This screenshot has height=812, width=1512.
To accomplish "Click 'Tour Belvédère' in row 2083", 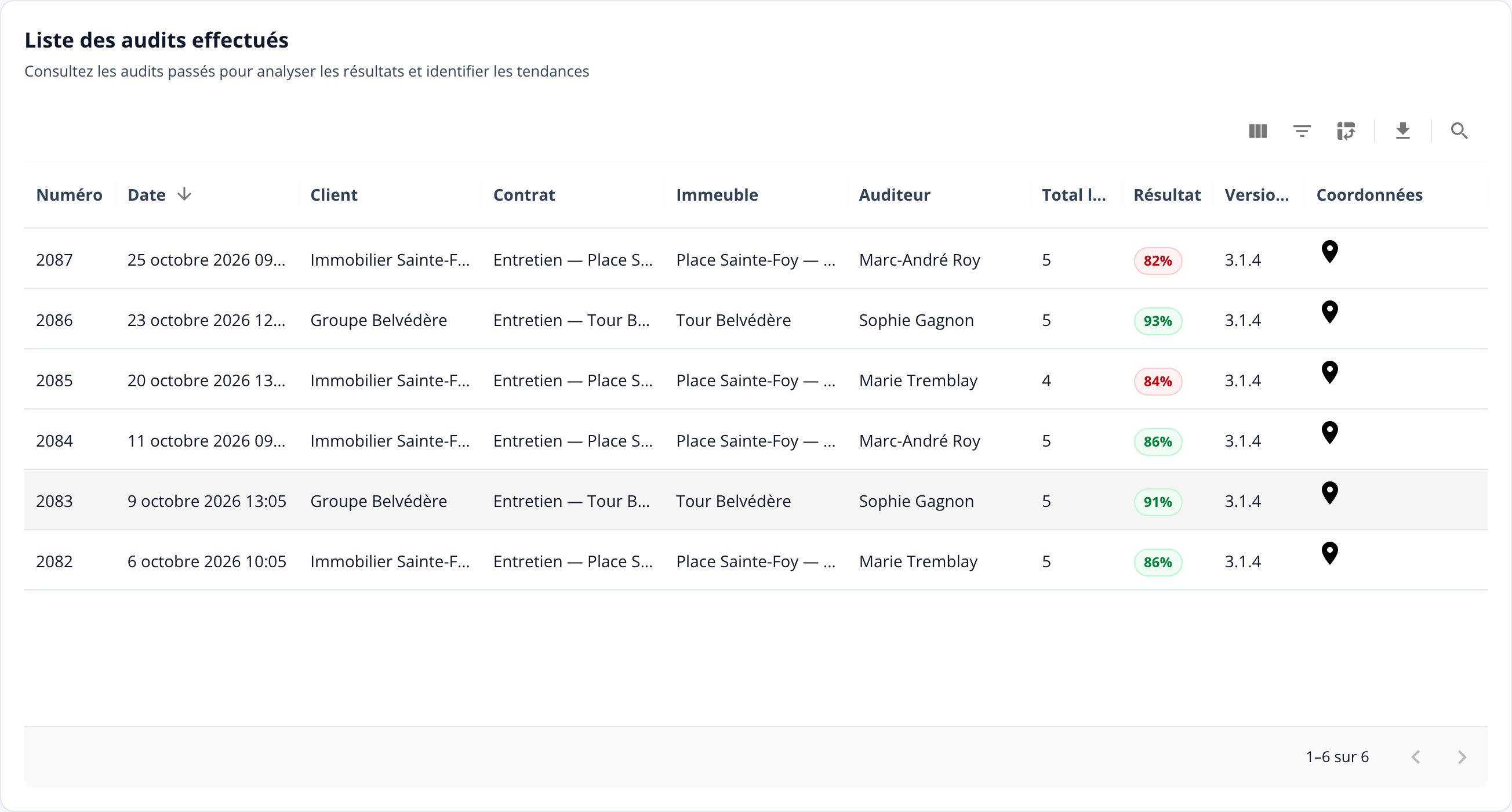I will point(733,501).
